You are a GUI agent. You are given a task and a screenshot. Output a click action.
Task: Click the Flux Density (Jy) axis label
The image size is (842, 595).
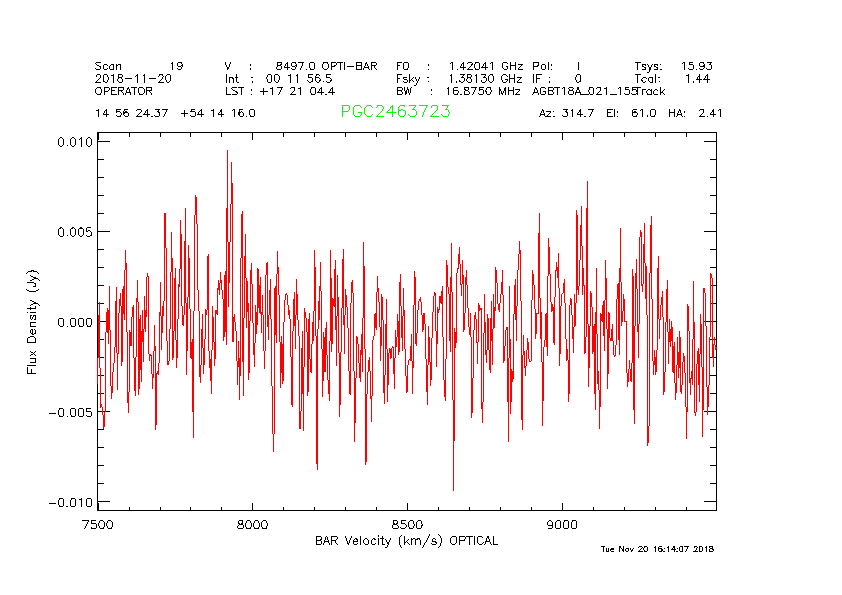pyautogui.click(x=32, y=324)
